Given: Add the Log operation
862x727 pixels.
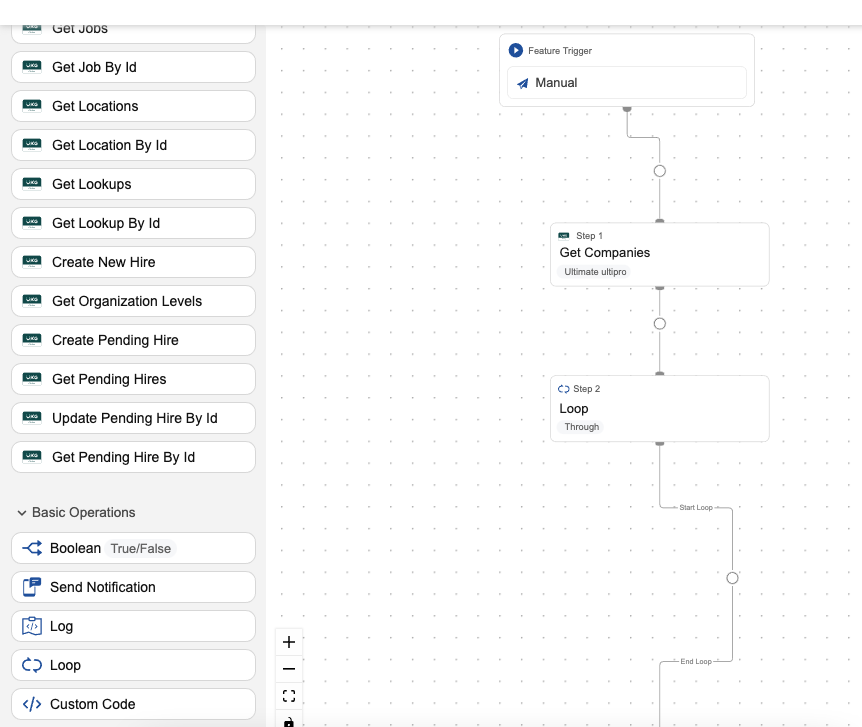Looking at the screenshot, I should coord(134,626).
